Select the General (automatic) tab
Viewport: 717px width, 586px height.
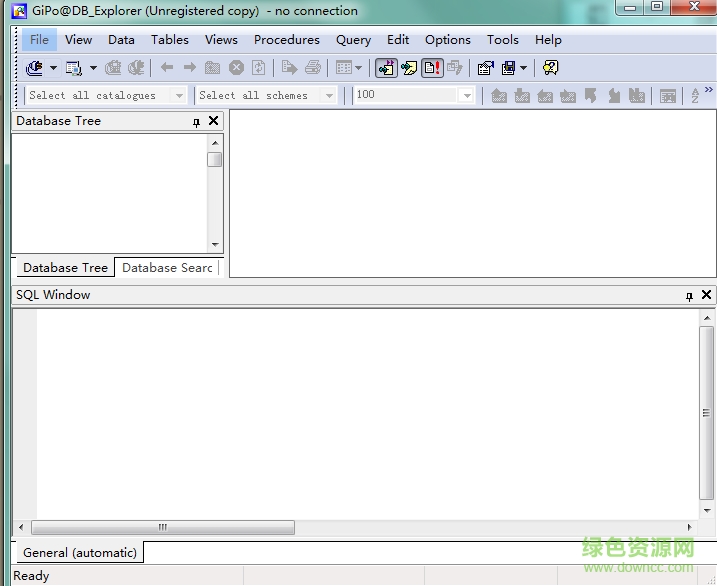[80, 553]
